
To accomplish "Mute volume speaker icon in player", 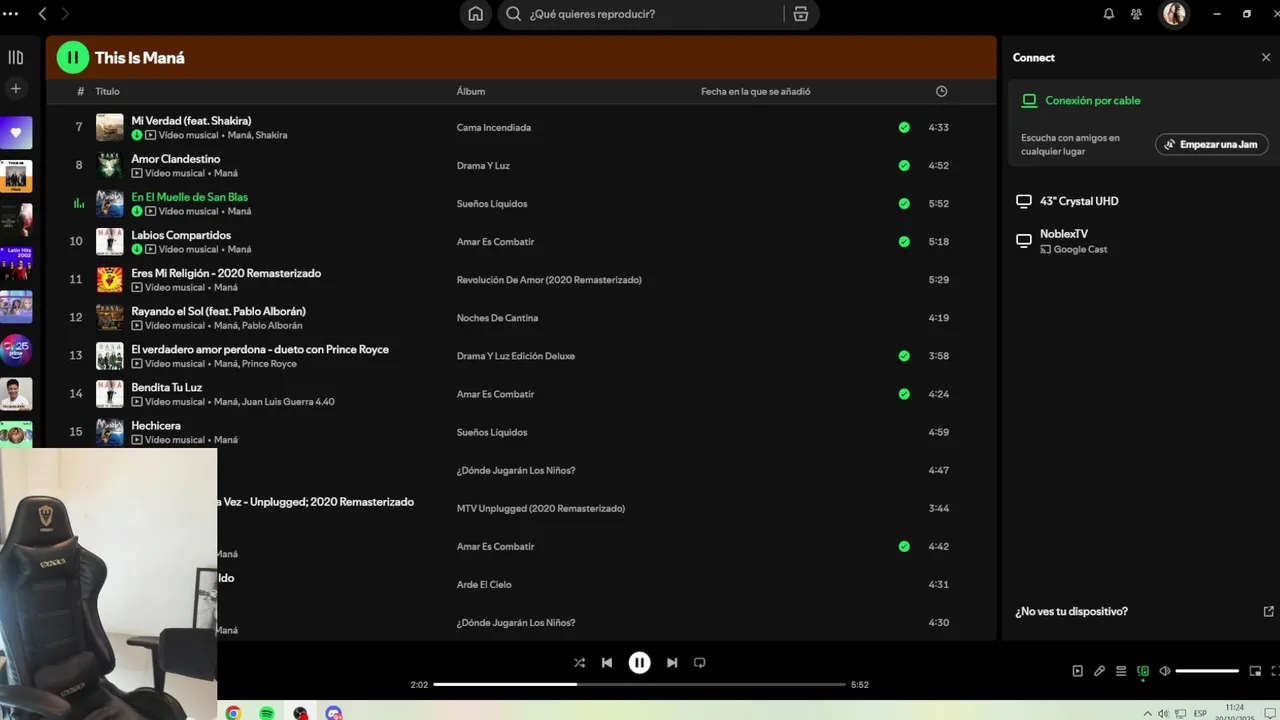I will tap(1165, 671).
